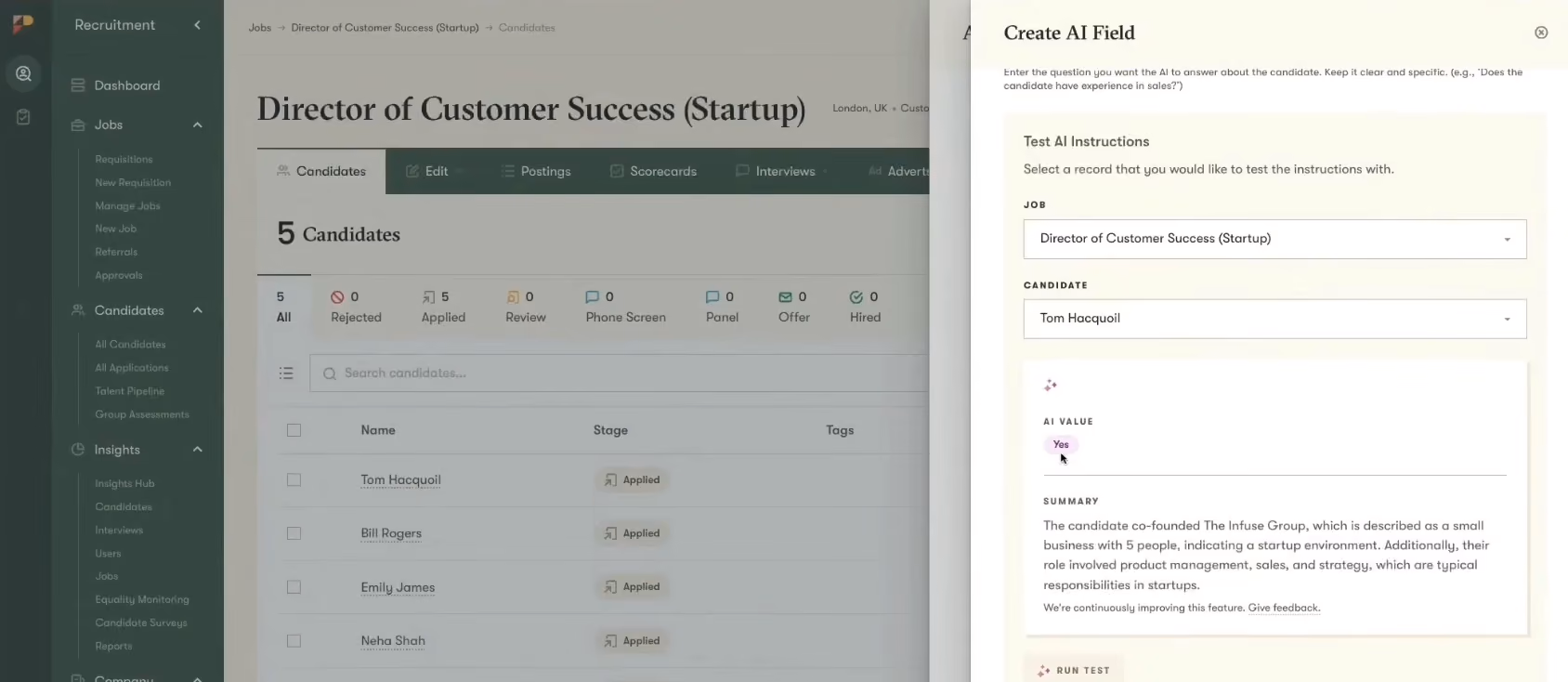1568x682 pixels.
Task: Collapse the Jobs sidebar section
Action: tap(197, 125)
